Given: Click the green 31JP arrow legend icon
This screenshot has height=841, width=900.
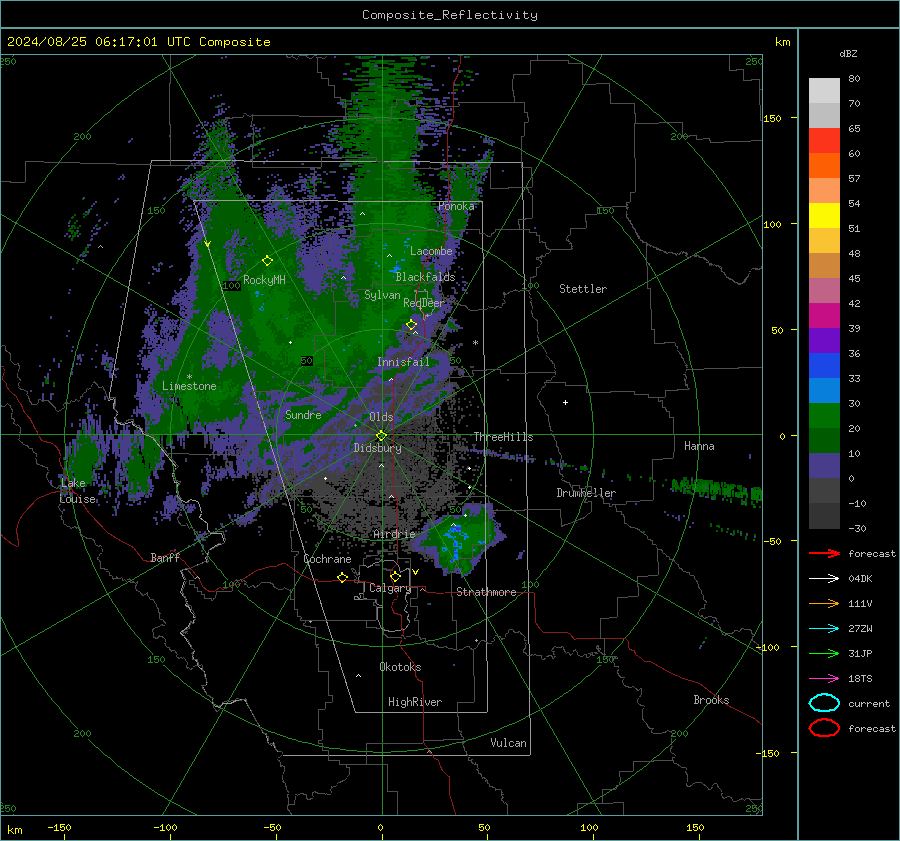Looking at the screenshot, I should pyautogui.click(x=824, y=653).
